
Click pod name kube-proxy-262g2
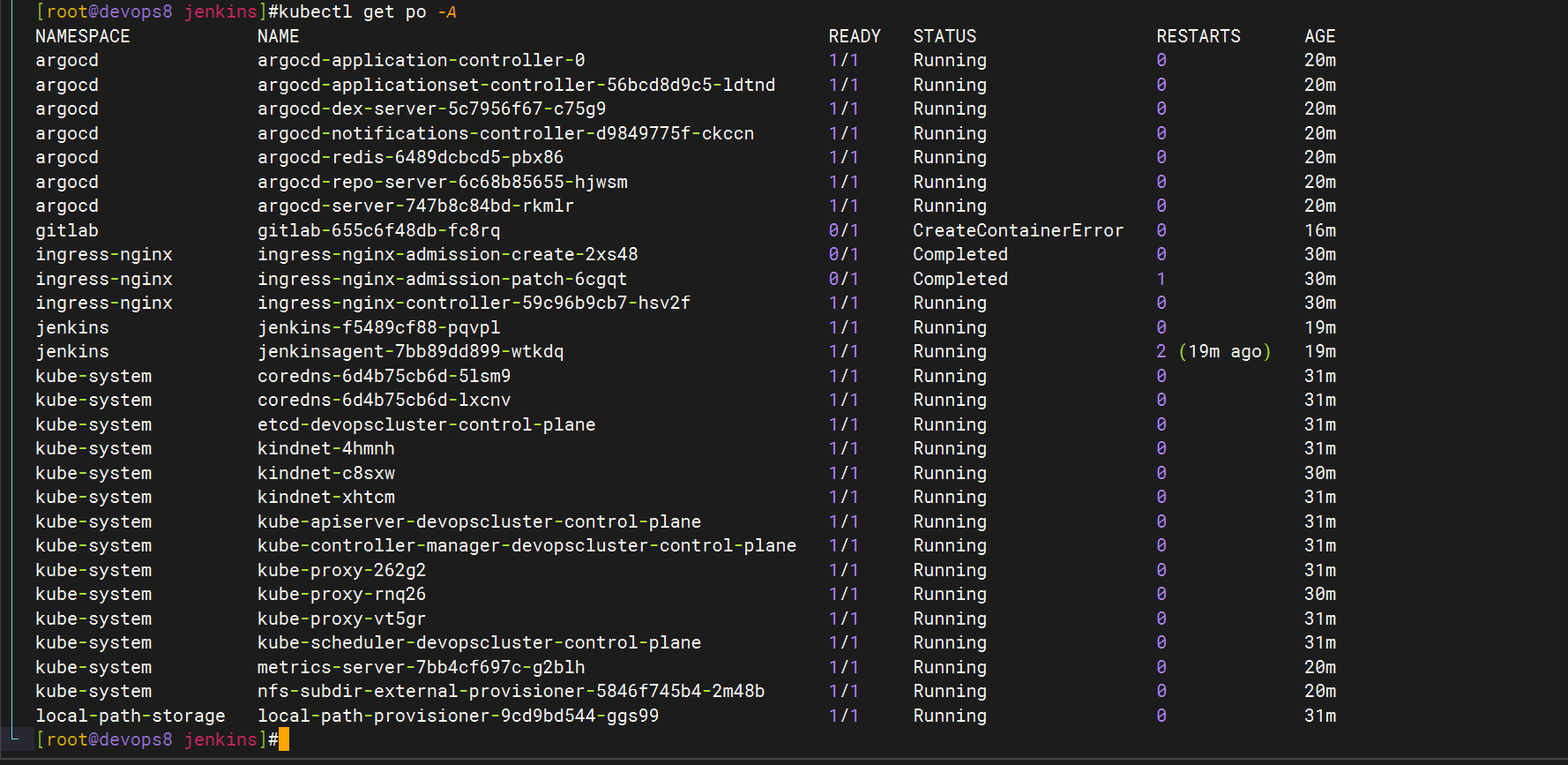point(342,570)
